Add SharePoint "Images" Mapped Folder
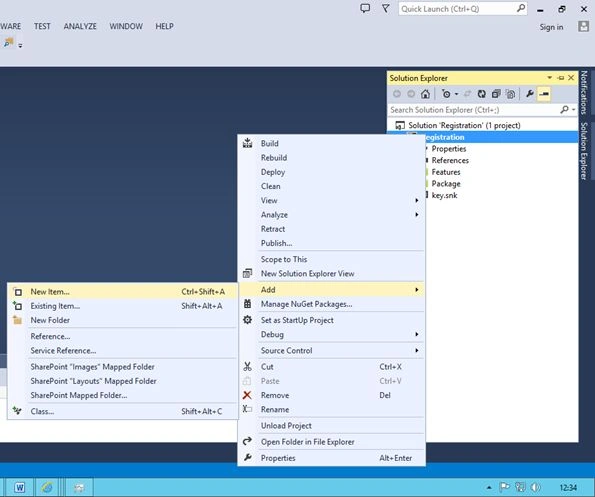Viewport: 595px width, 497px height. [123, 366]
